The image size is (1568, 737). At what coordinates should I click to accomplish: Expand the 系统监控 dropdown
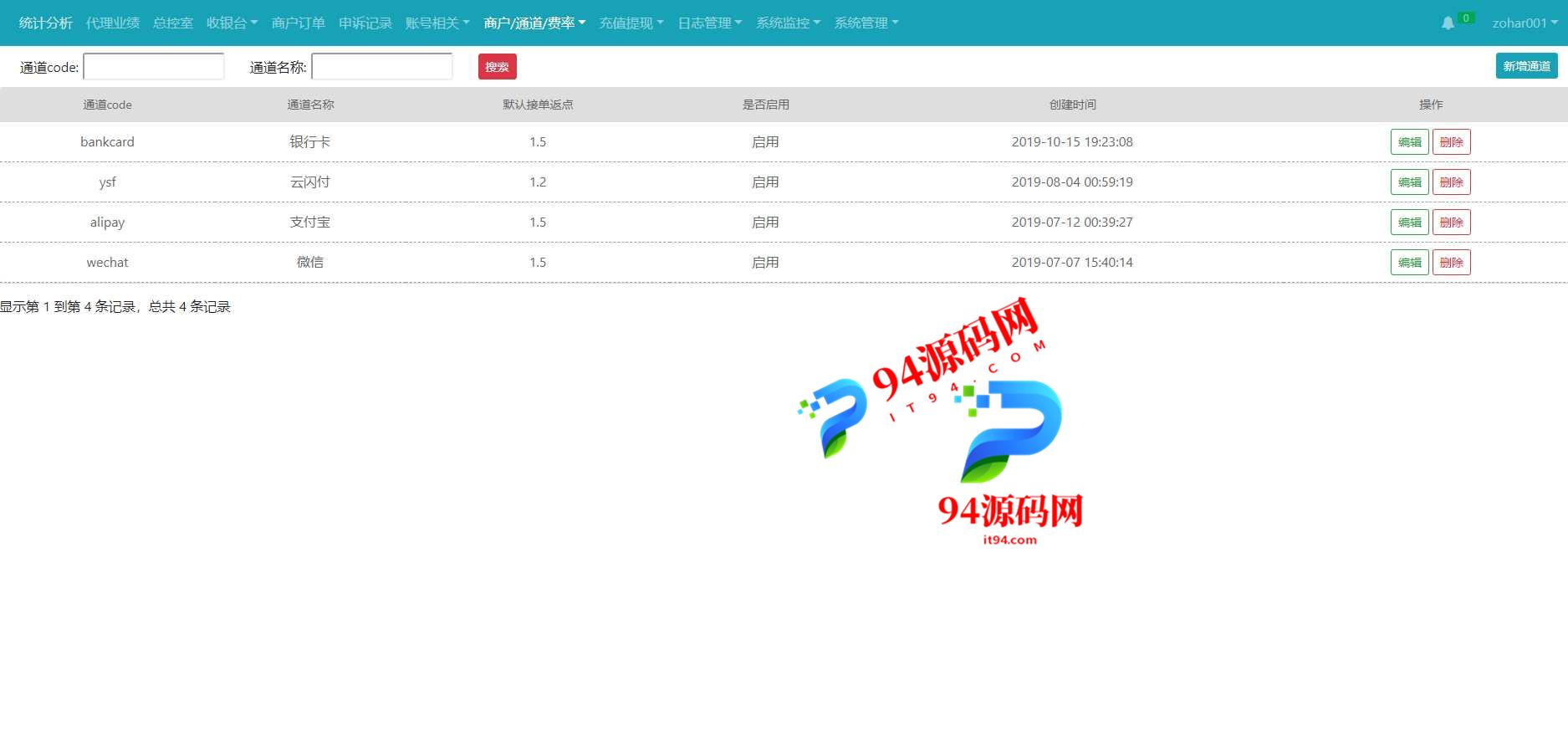(789, 23)
